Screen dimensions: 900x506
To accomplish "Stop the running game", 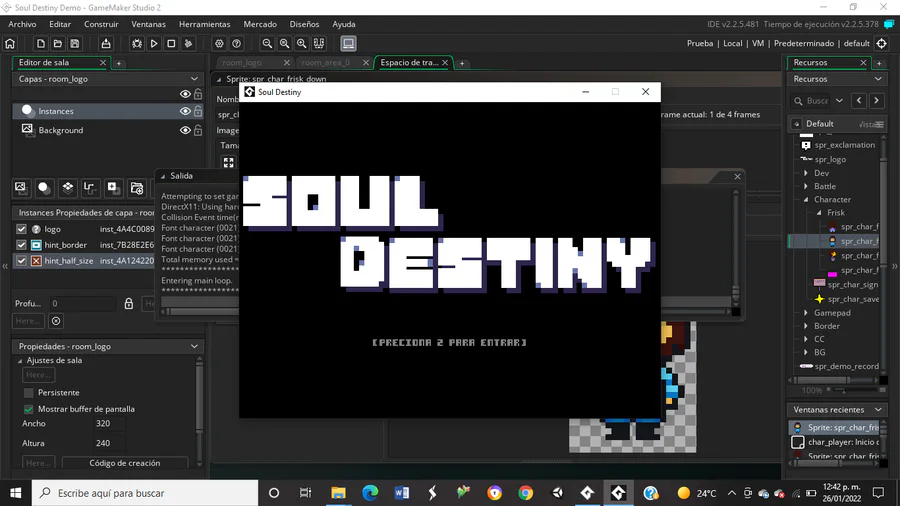I will (x=171, y=44).
